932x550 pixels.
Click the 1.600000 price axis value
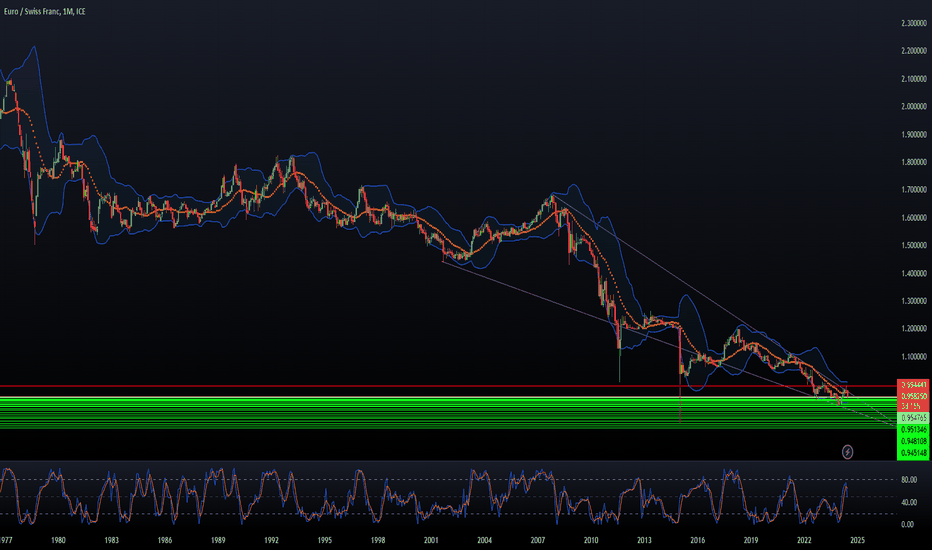pos(914,218)
